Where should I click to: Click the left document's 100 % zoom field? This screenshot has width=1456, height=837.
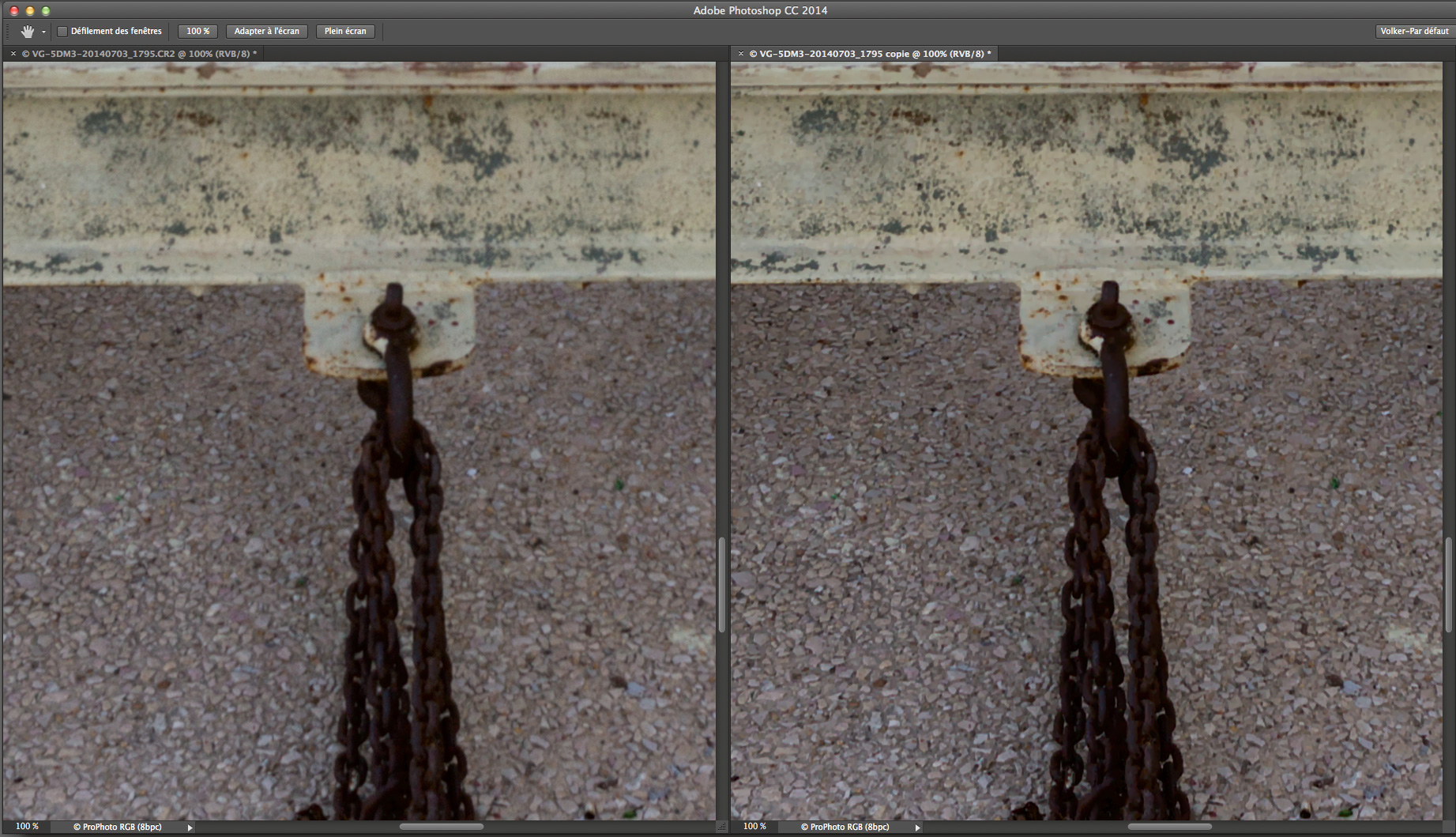coord(27,827)
